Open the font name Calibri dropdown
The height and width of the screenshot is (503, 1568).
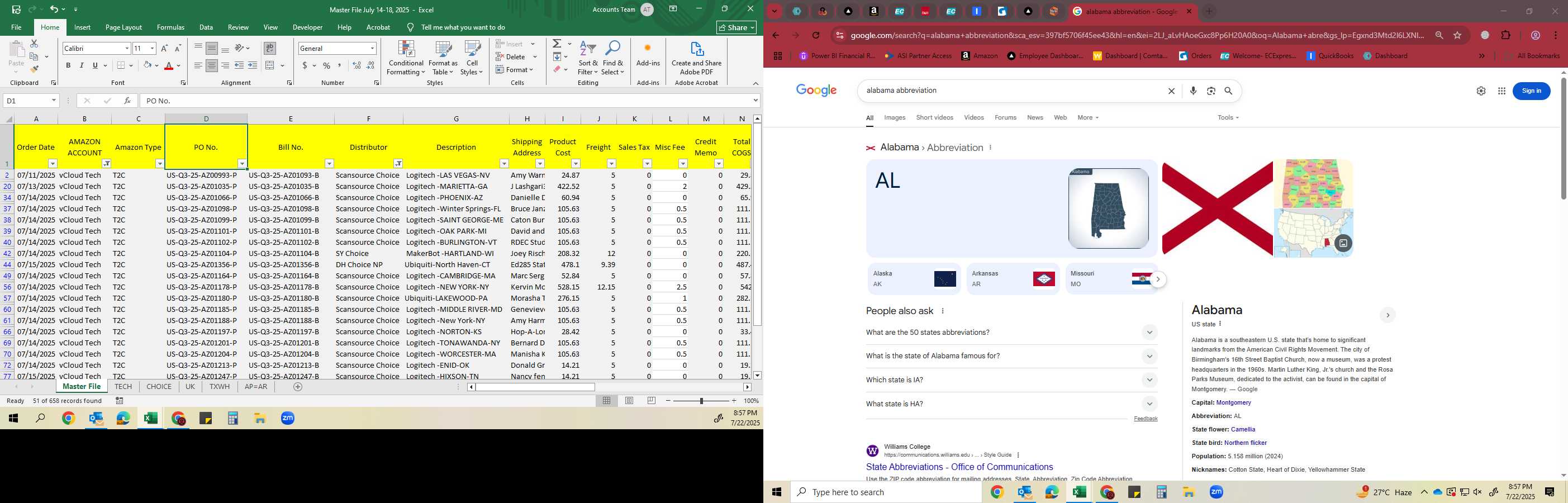pyautogui.click(x=127, y=48)
